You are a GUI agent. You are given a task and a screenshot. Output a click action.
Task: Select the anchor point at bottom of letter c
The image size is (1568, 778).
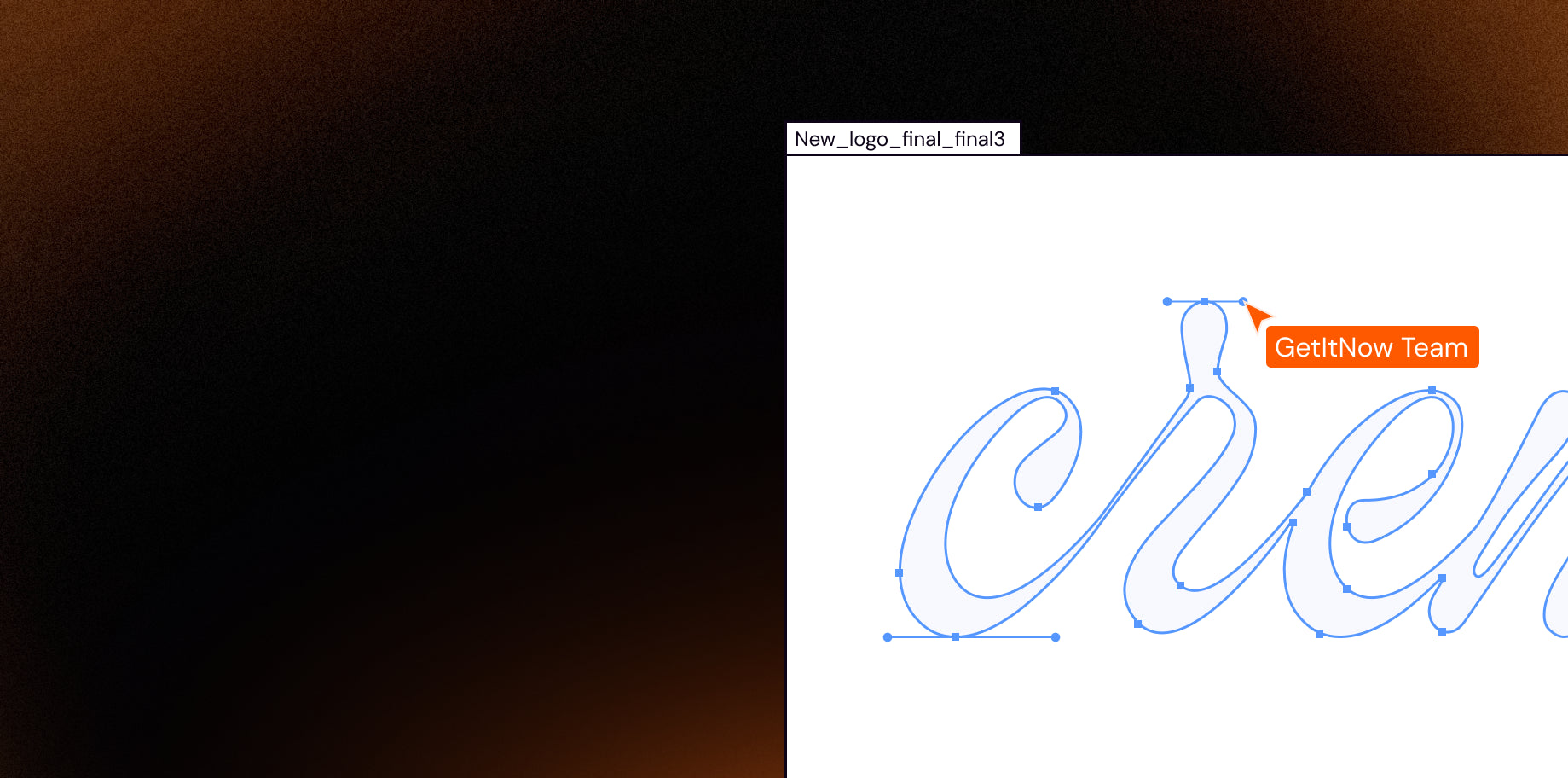point(955,637)
